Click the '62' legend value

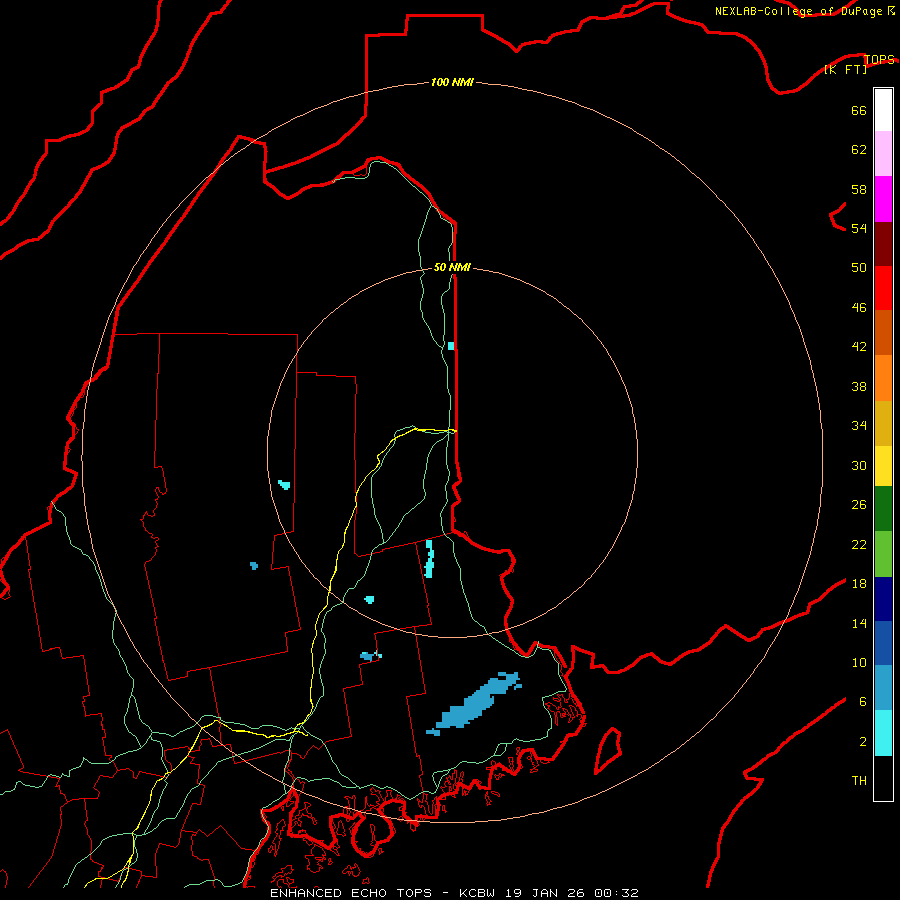859,150
